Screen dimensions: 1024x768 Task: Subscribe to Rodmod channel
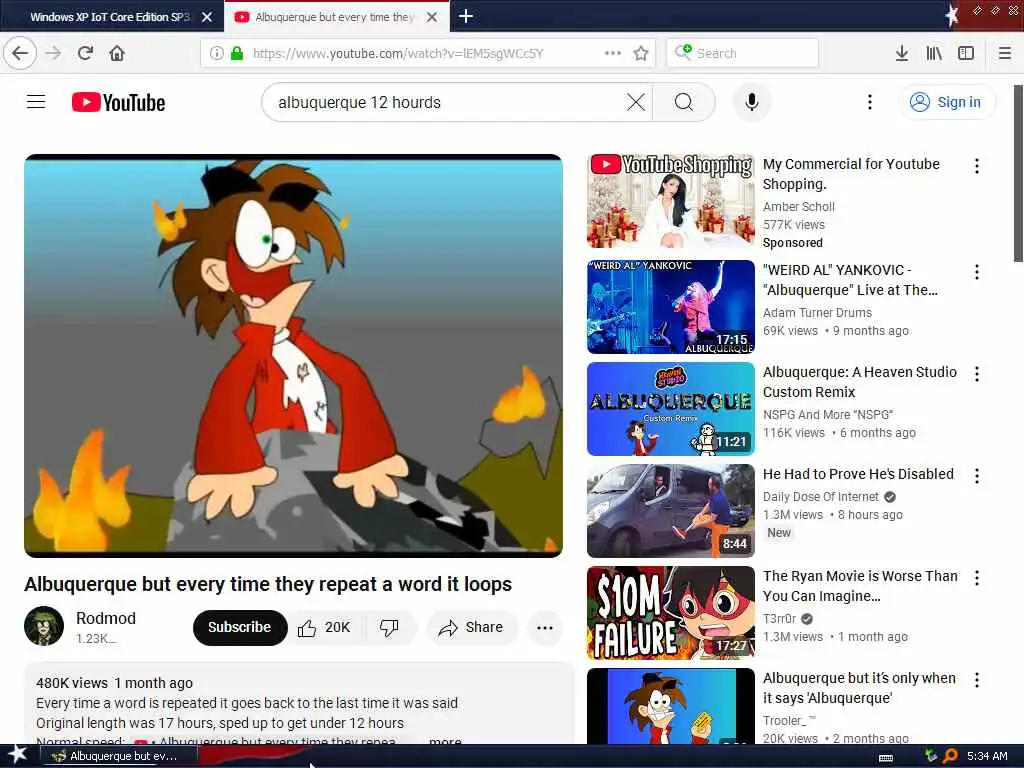tap(240, 627)
